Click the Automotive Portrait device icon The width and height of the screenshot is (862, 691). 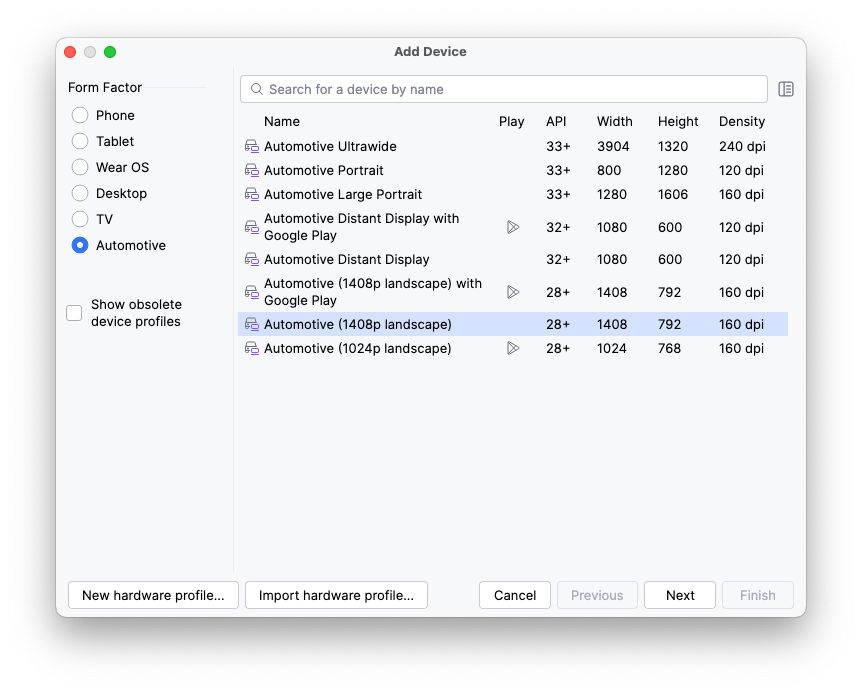tap(251, 171)
